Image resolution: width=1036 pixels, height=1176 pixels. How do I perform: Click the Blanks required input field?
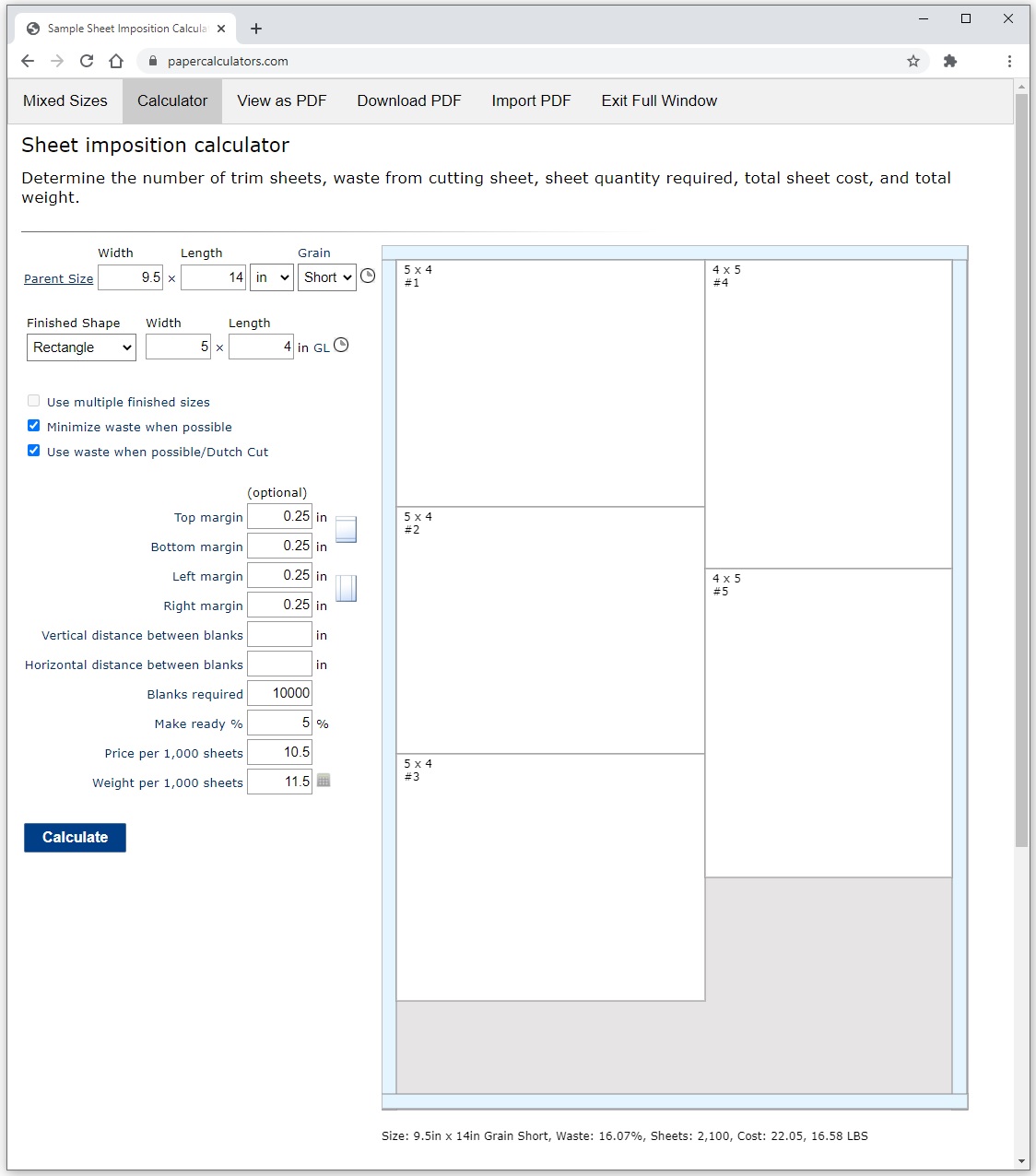coord(280,693)
